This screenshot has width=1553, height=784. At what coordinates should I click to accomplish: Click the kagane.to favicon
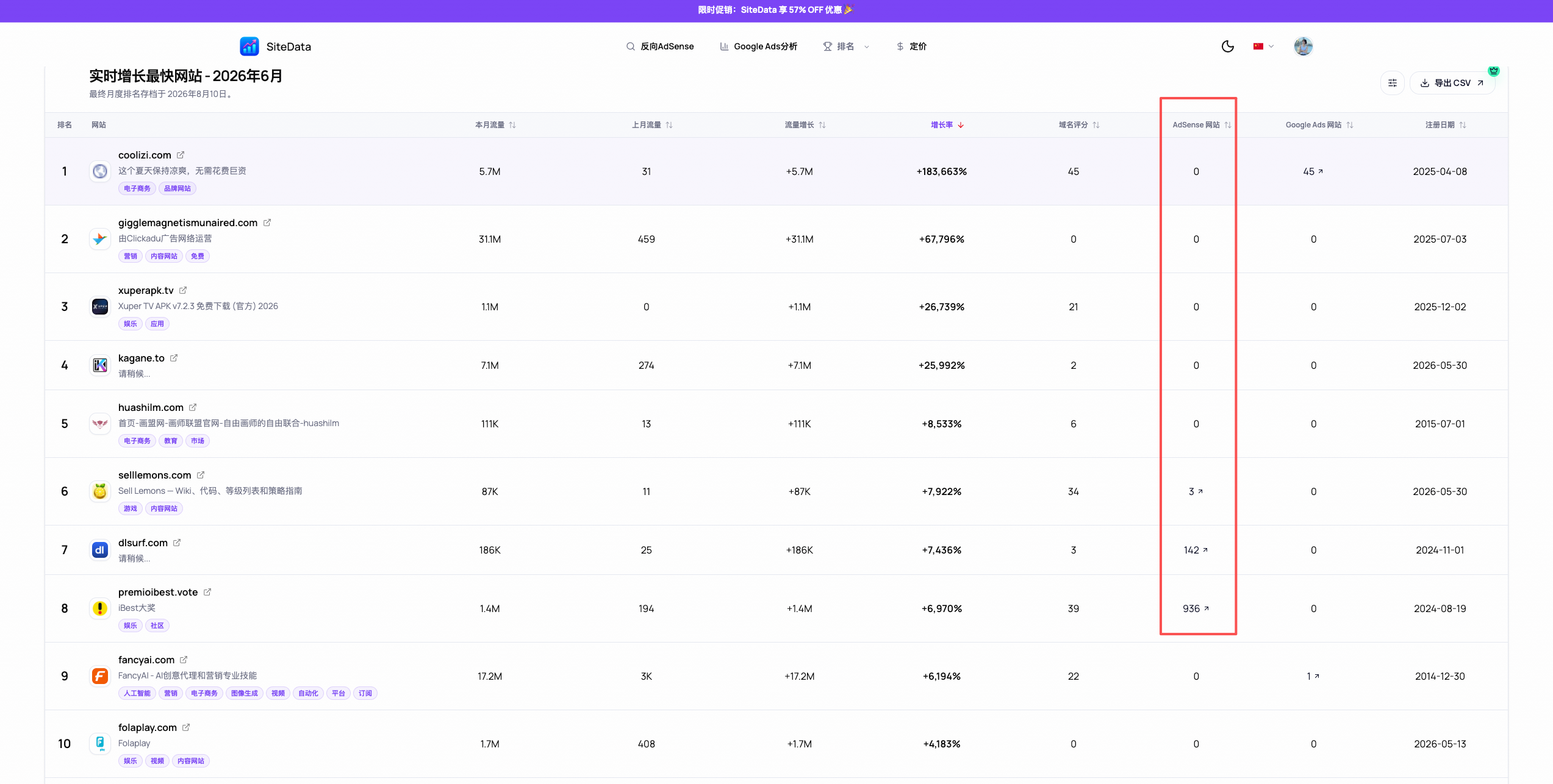[x=100, y=365]
